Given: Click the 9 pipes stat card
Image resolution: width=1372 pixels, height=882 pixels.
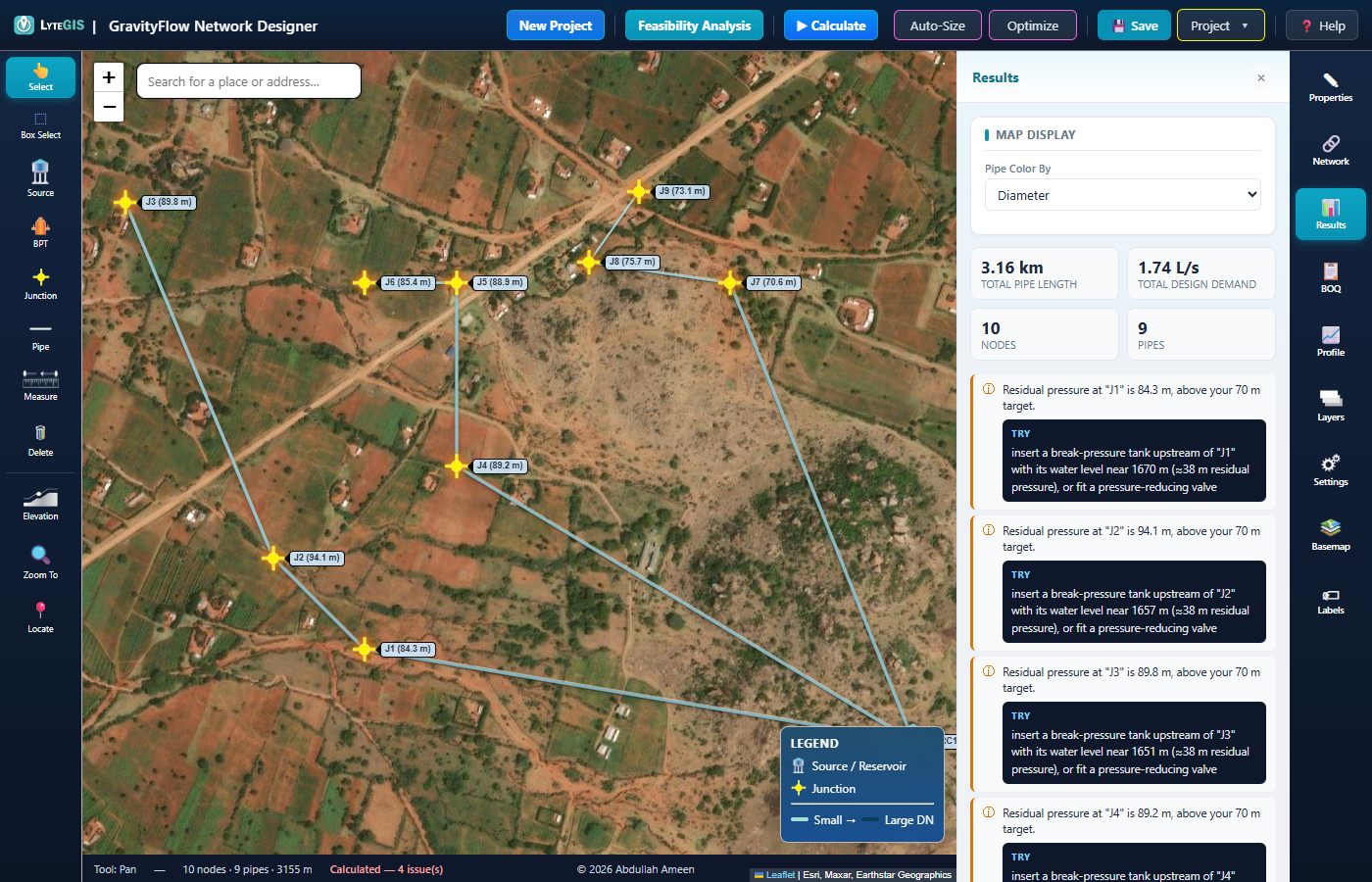Looking at the screenshot, I should click(x=1201, y=334).
